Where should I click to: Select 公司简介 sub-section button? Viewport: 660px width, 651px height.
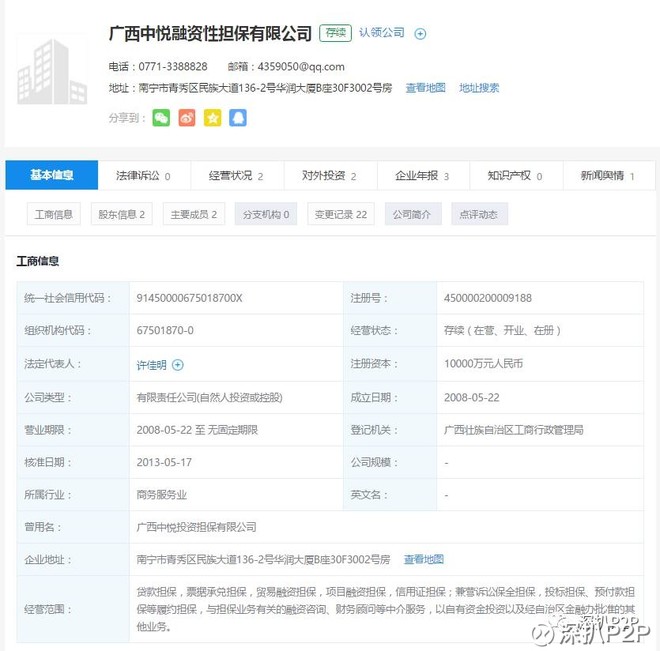[413, 214]
